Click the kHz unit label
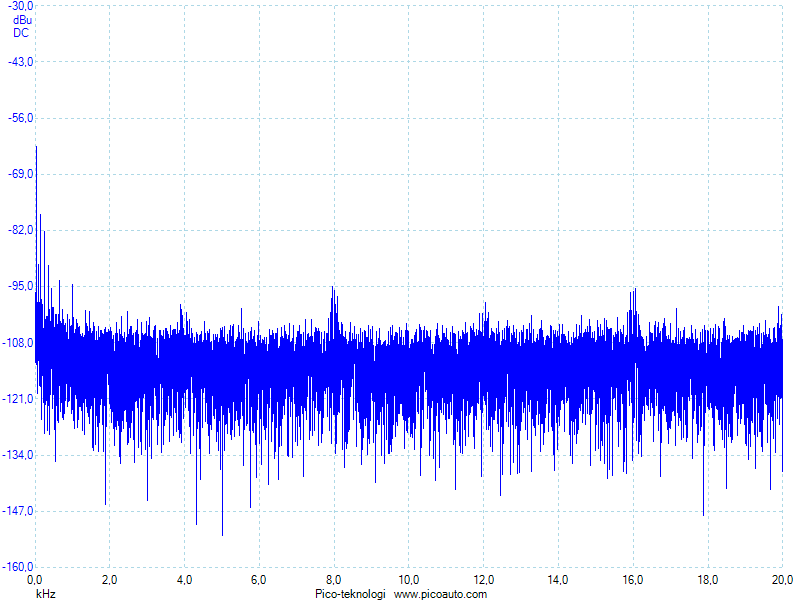Image resolution: width=800 pixels, height=600 pixels. tap(45, 594)
